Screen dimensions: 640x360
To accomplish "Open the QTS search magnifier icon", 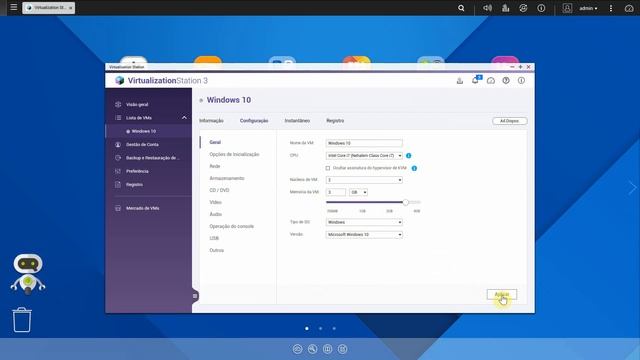I will click(461, 8).
